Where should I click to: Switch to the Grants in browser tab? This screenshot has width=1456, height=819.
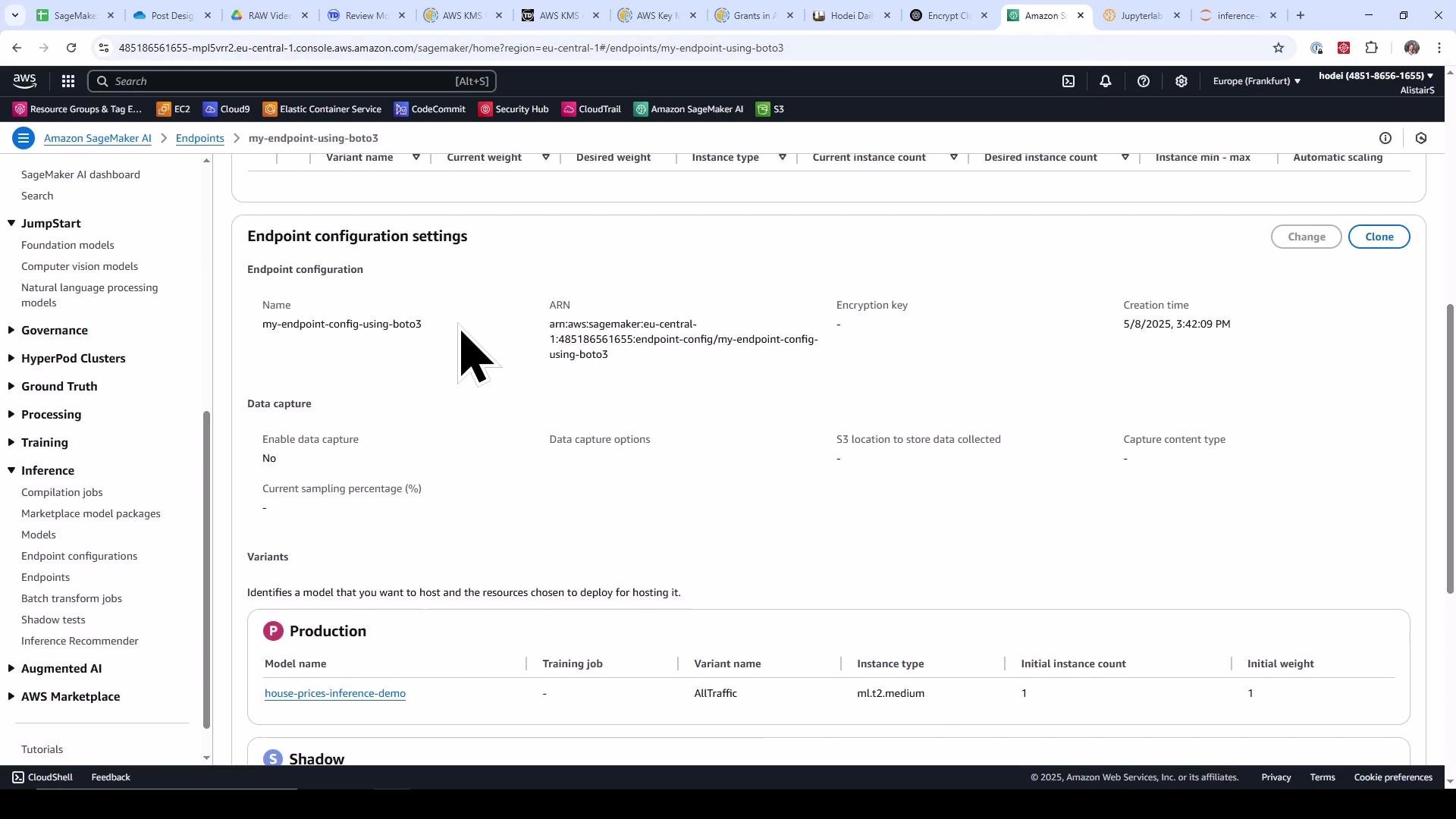pyautogui.click(x=755, y=15)
